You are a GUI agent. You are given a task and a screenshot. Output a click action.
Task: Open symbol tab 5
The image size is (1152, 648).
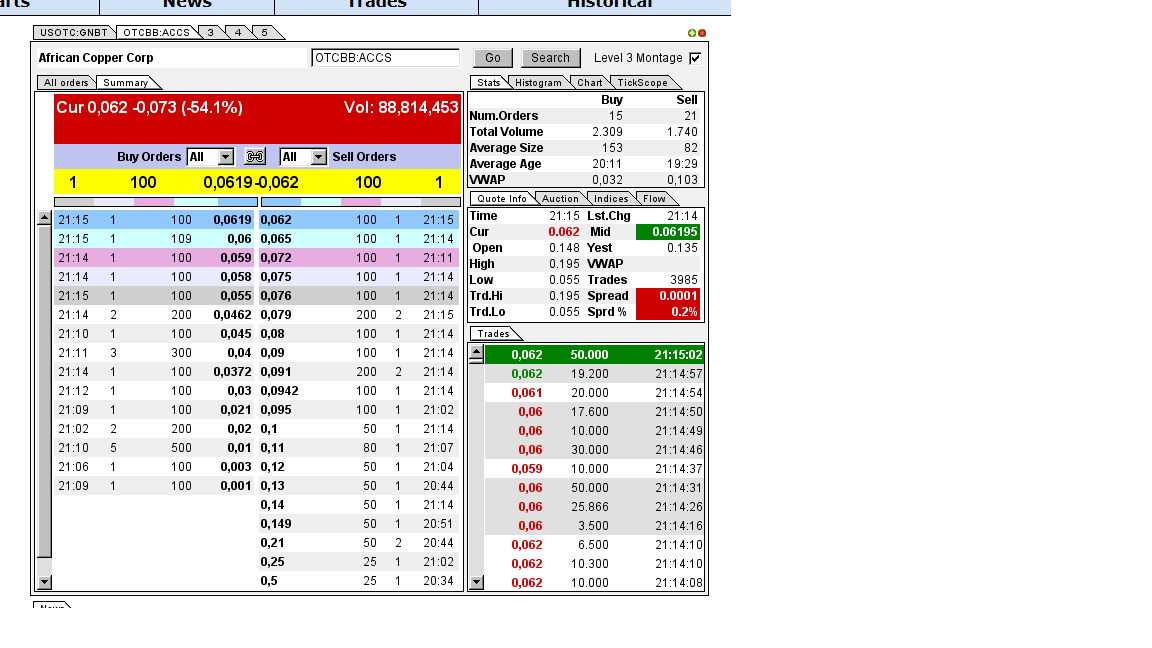point(264,32)
